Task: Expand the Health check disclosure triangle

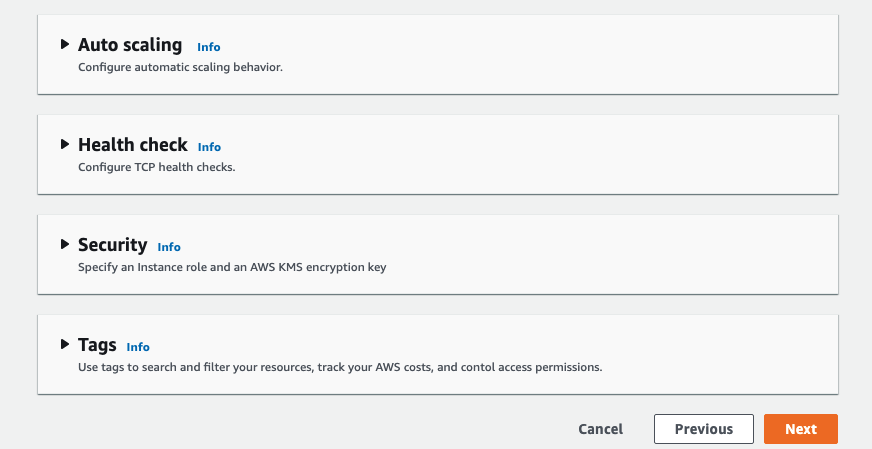Action: click(65, 145)
